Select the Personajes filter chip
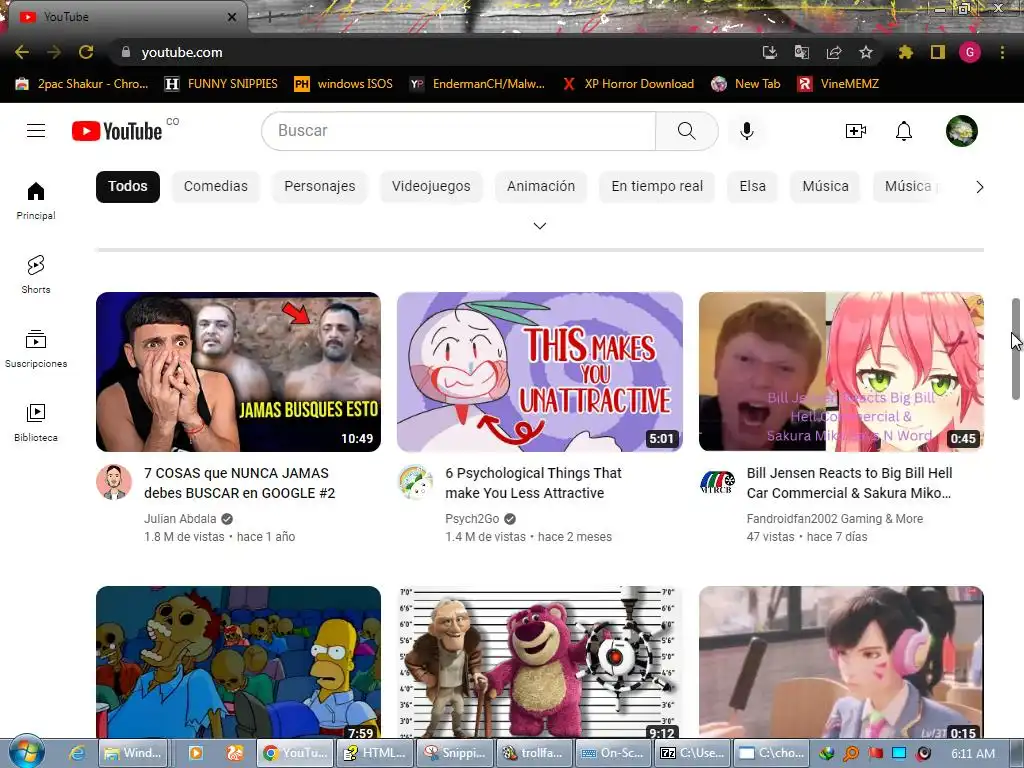This screenshot has width=1024, height=768. coord(319,187)
